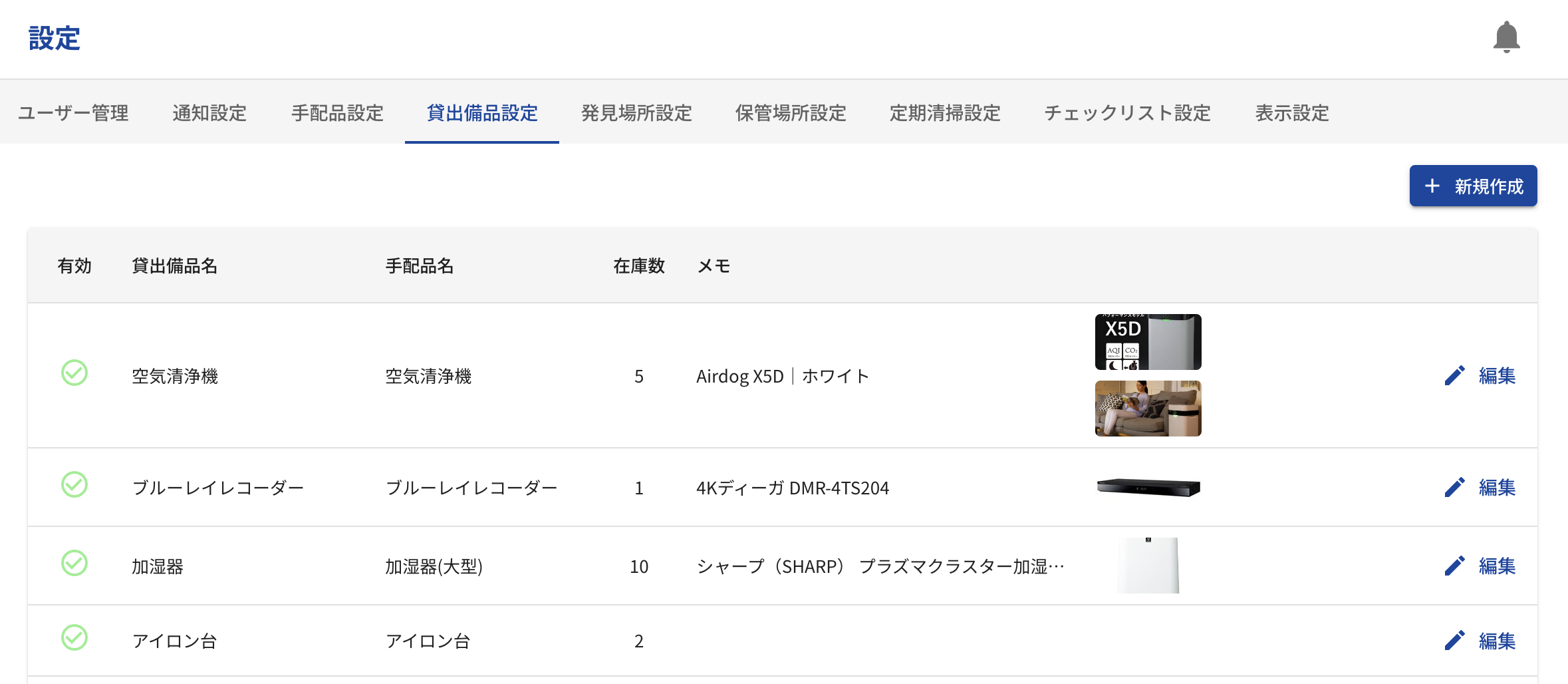The width and height of the screenshot is (1568, 684).
Task: Open the living room air purifier photo
Action: (1148, 409)
